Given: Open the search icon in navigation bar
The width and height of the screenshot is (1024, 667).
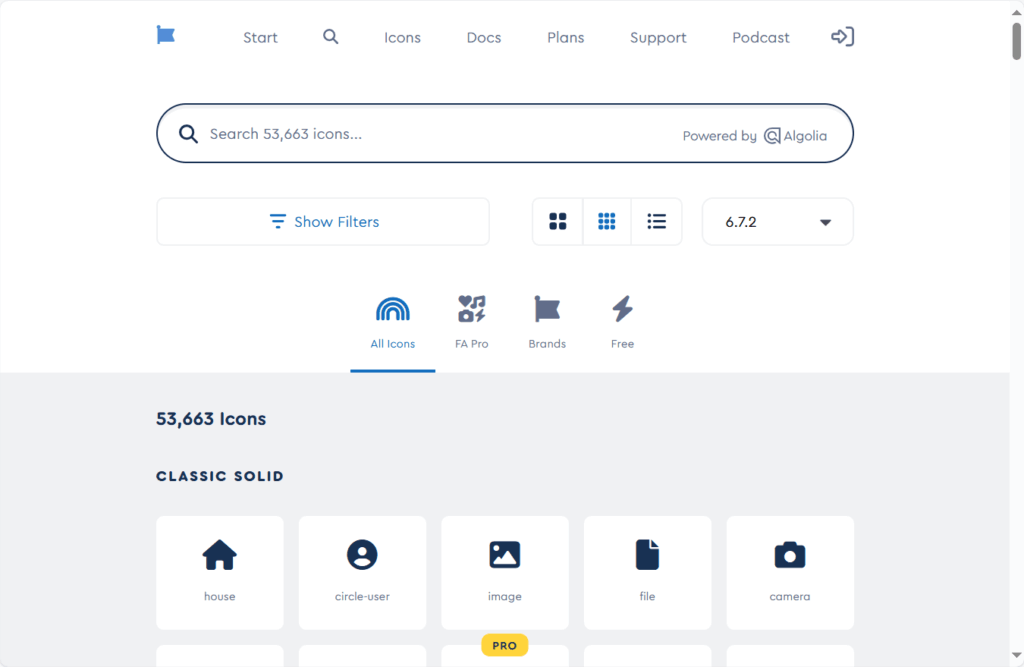Looking at the screenshot, I should 330,37.
